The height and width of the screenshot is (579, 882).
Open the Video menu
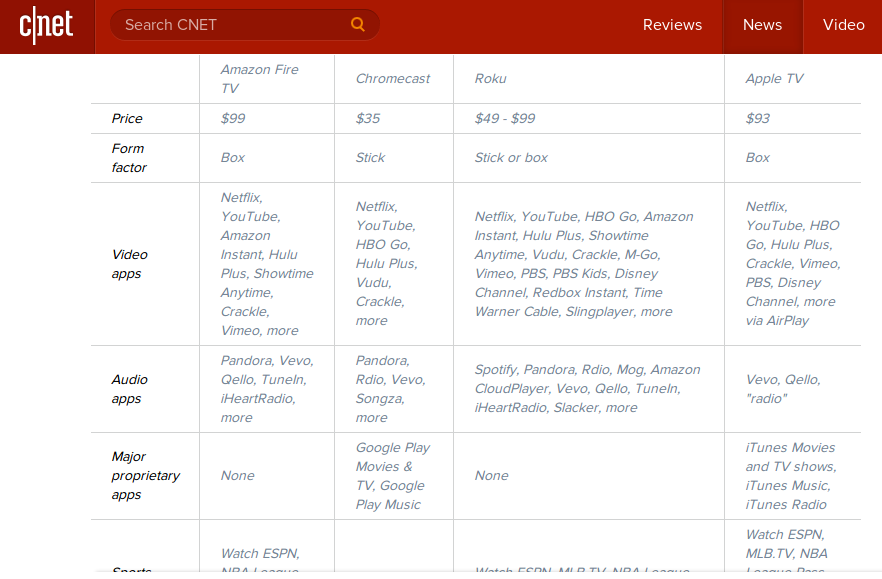[x=843, y=25]
